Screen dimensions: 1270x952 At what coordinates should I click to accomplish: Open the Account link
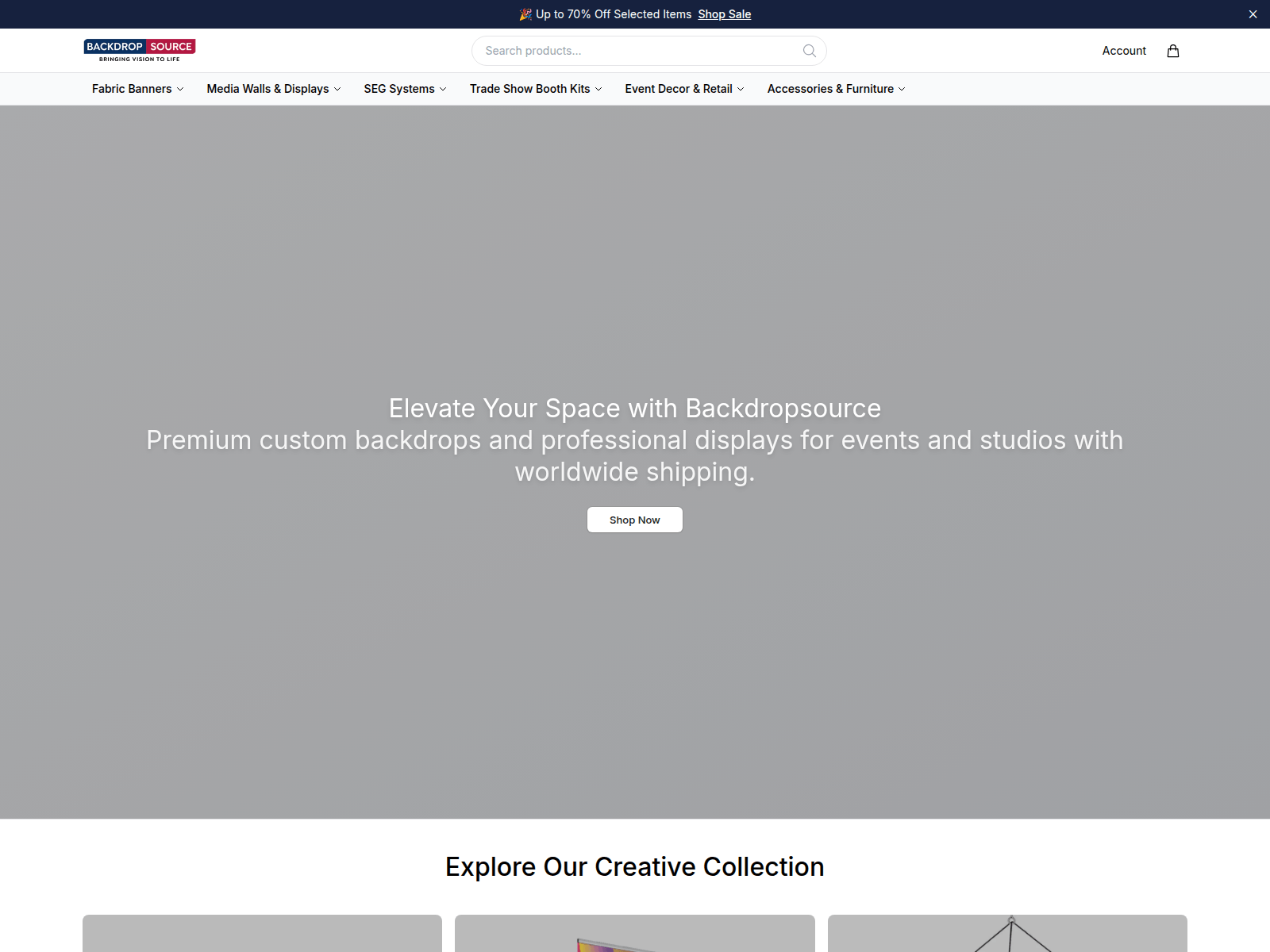(x=1124, y=51)
